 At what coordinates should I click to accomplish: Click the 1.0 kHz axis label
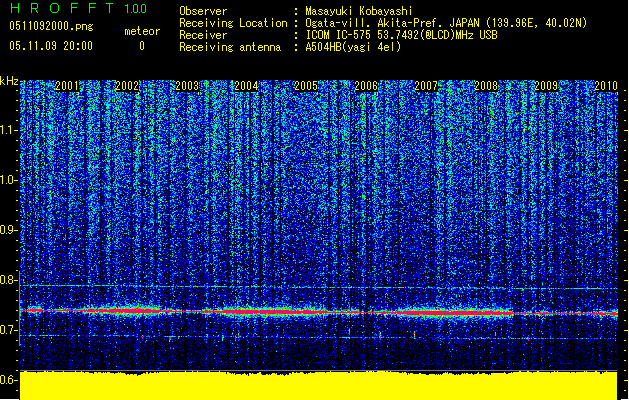[x=9, y=180]
